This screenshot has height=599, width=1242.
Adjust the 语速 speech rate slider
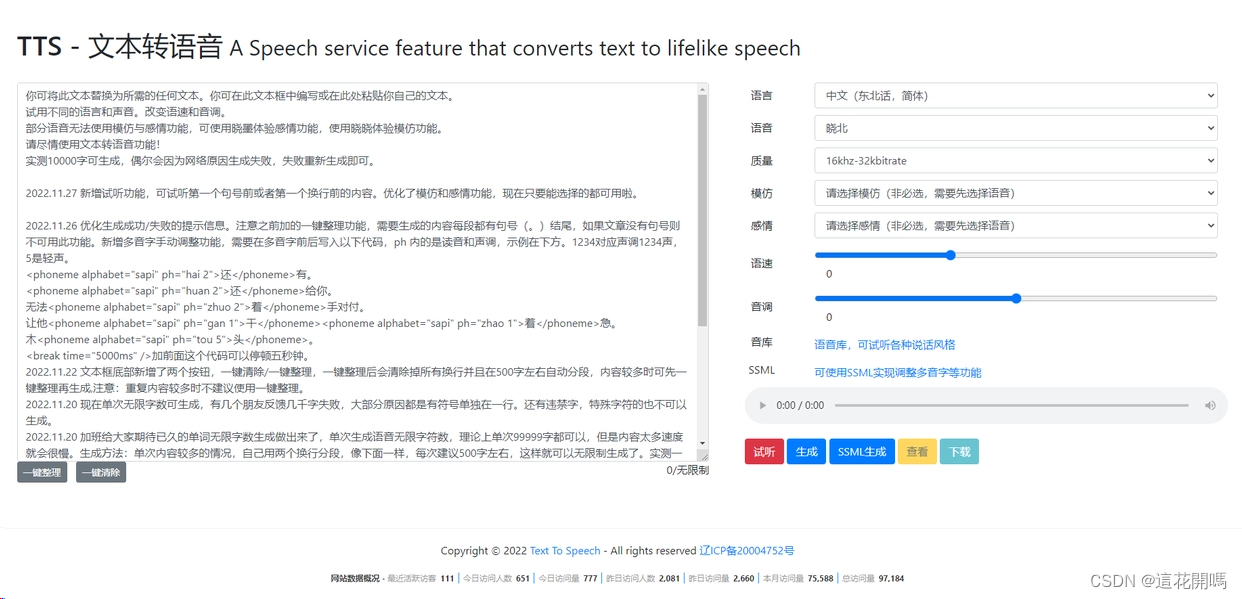point(949,255)
